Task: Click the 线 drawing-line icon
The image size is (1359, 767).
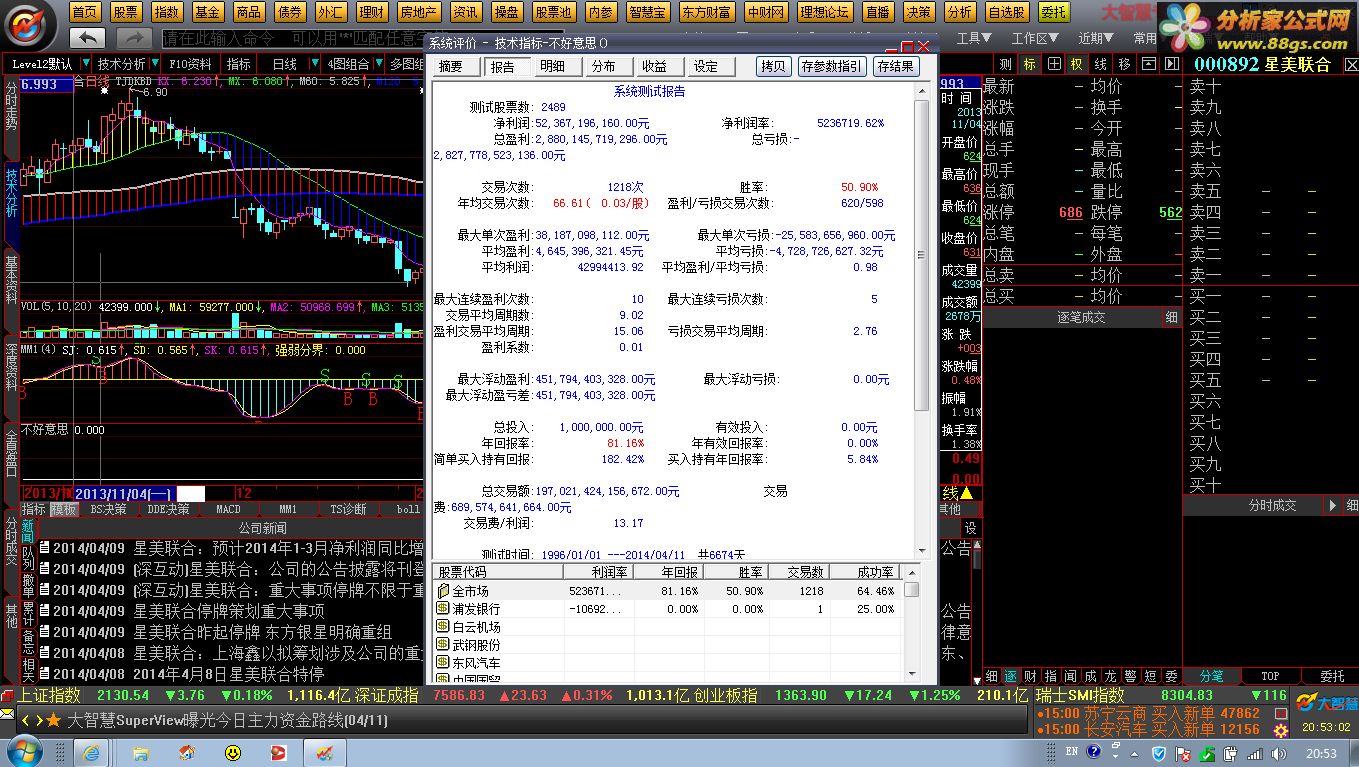Action: pos(1100,64)
